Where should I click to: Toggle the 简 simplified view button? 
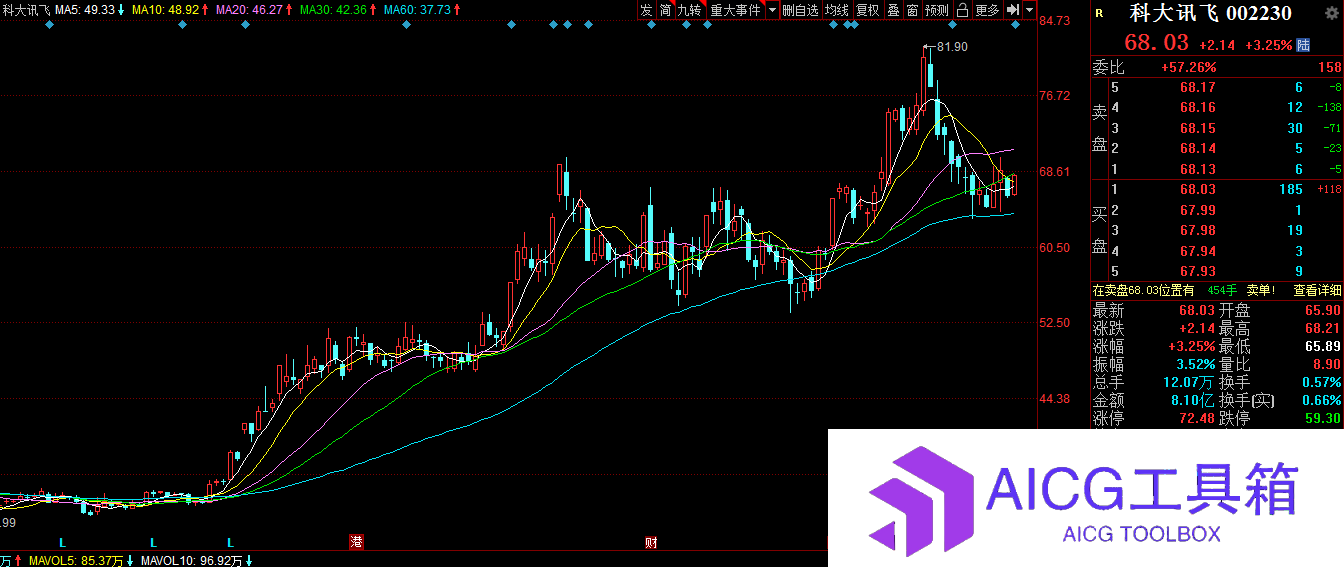(x=665, y=10)
